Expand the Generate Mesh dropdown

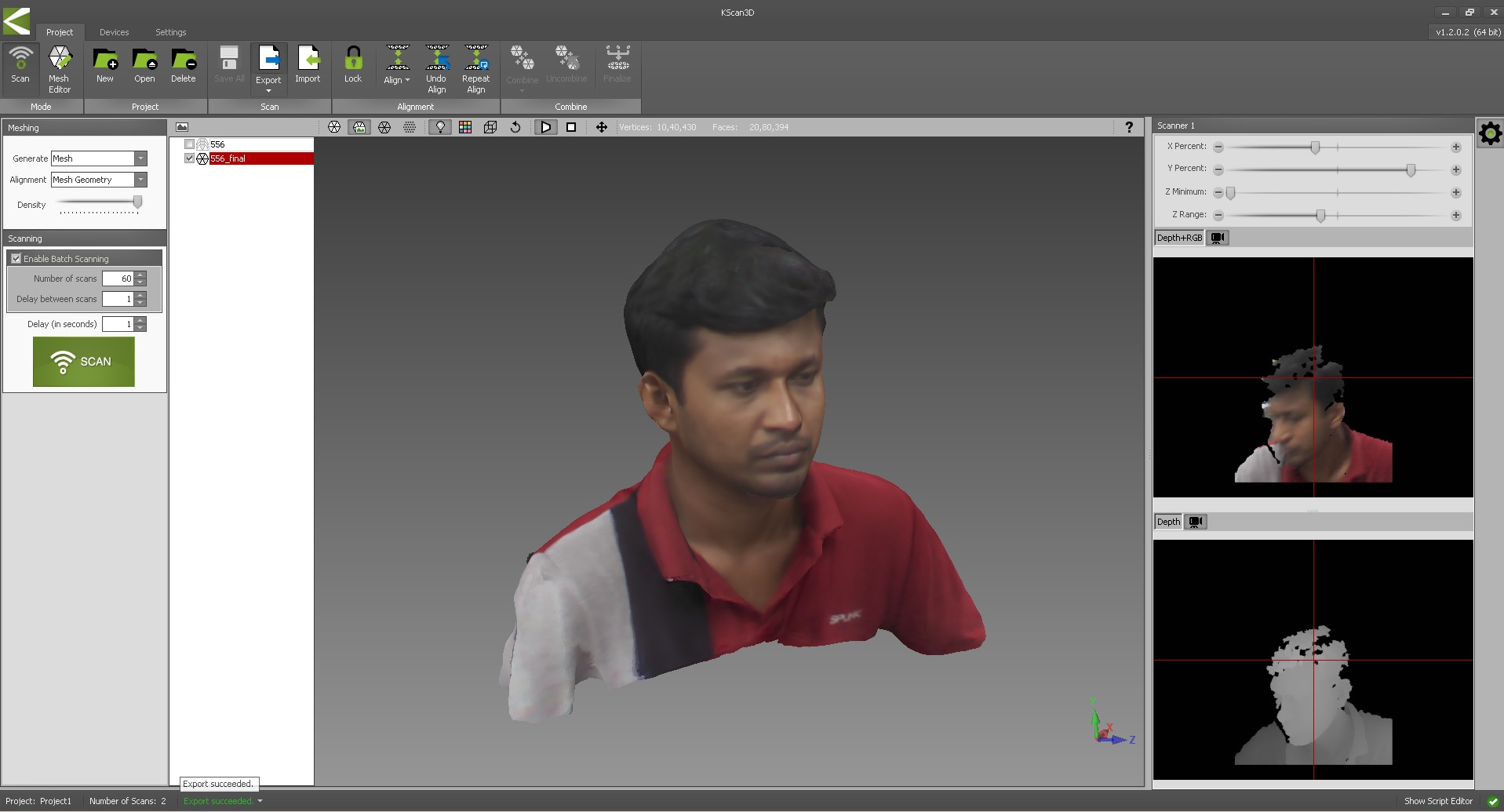point(140,158)
